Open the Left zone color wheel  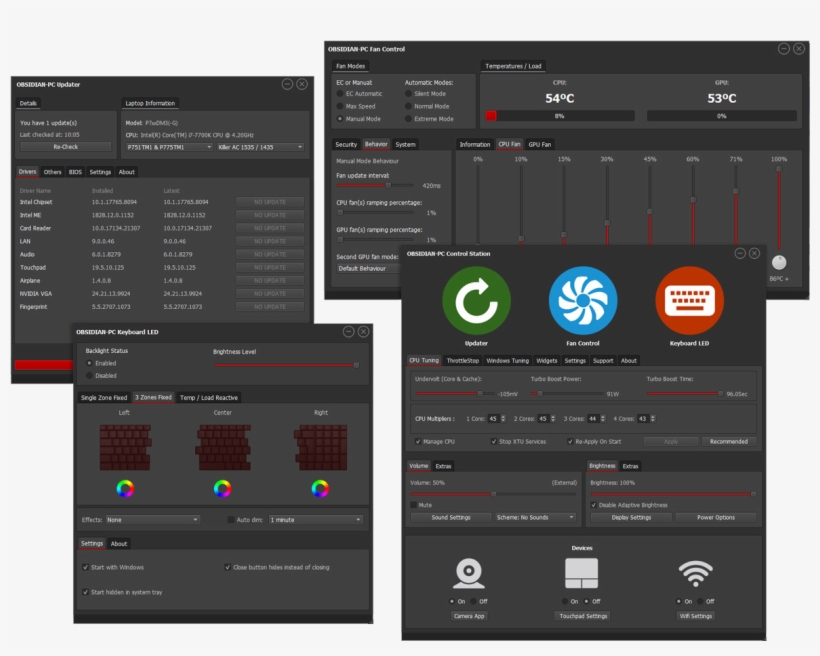[x=126, y=490]
